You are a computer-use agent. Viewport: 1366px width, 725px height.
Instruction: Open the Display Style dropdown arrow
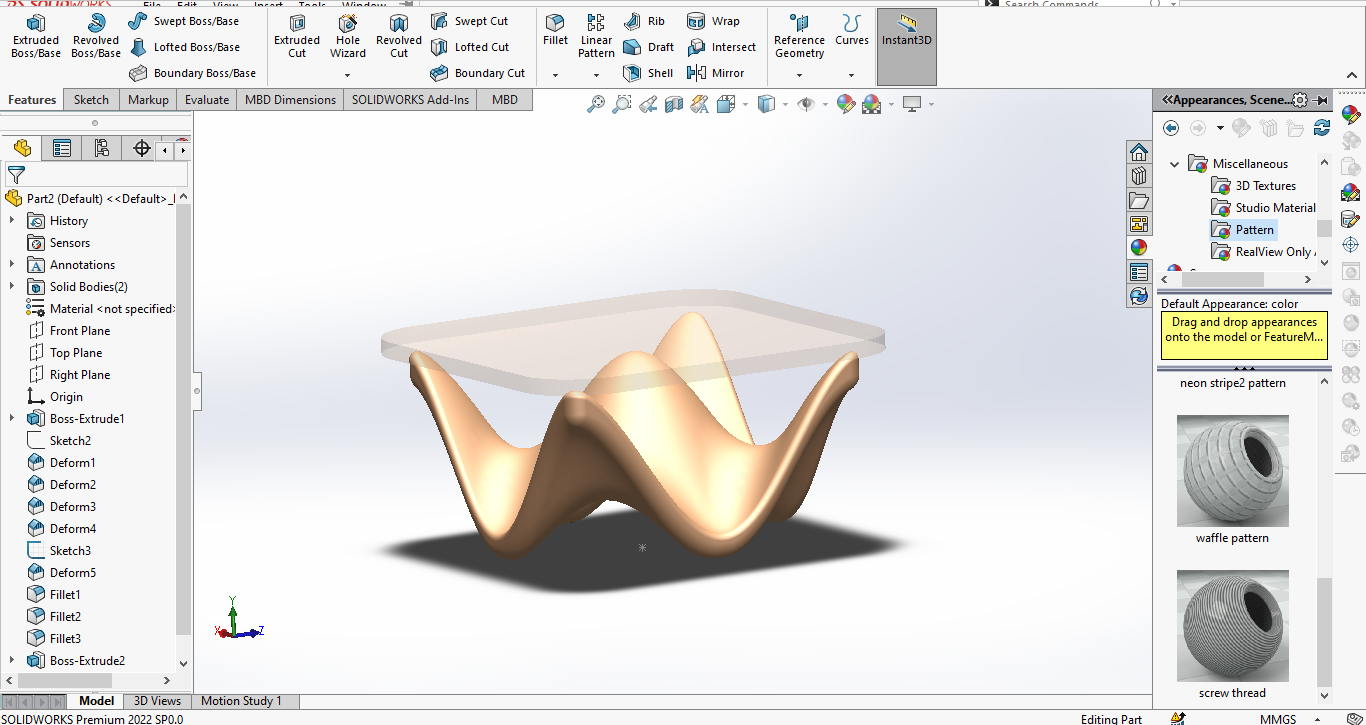coord(785,103)
